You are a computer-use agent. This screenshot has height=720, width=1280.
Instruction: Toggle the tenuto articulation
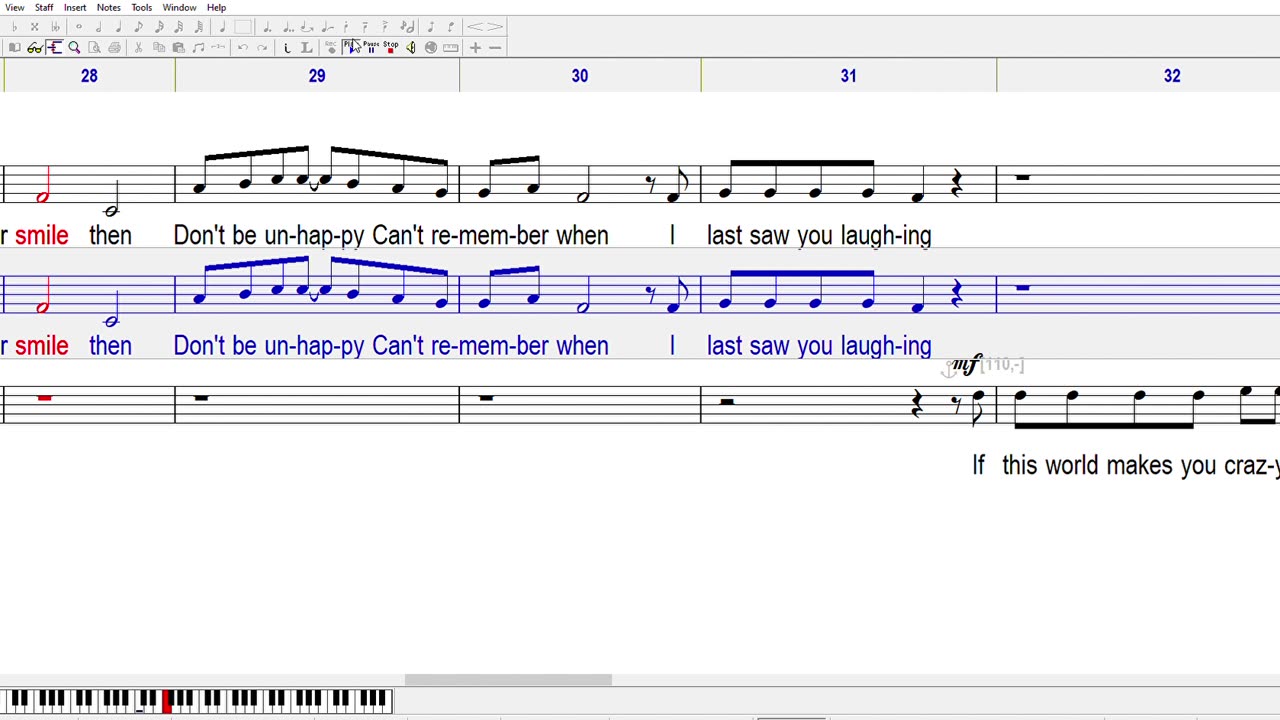[366, 27]
